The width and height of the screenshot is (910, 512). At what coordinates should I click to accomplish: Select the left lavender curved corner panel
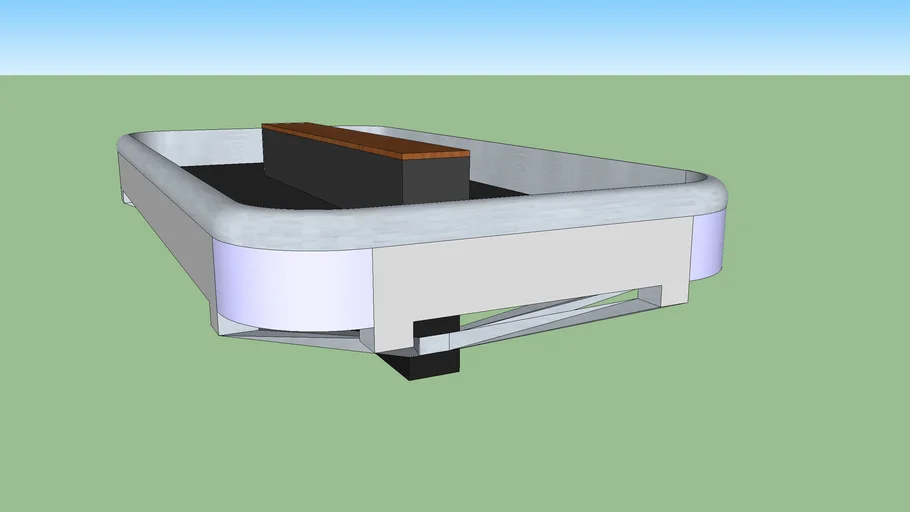tap(290, 283)
